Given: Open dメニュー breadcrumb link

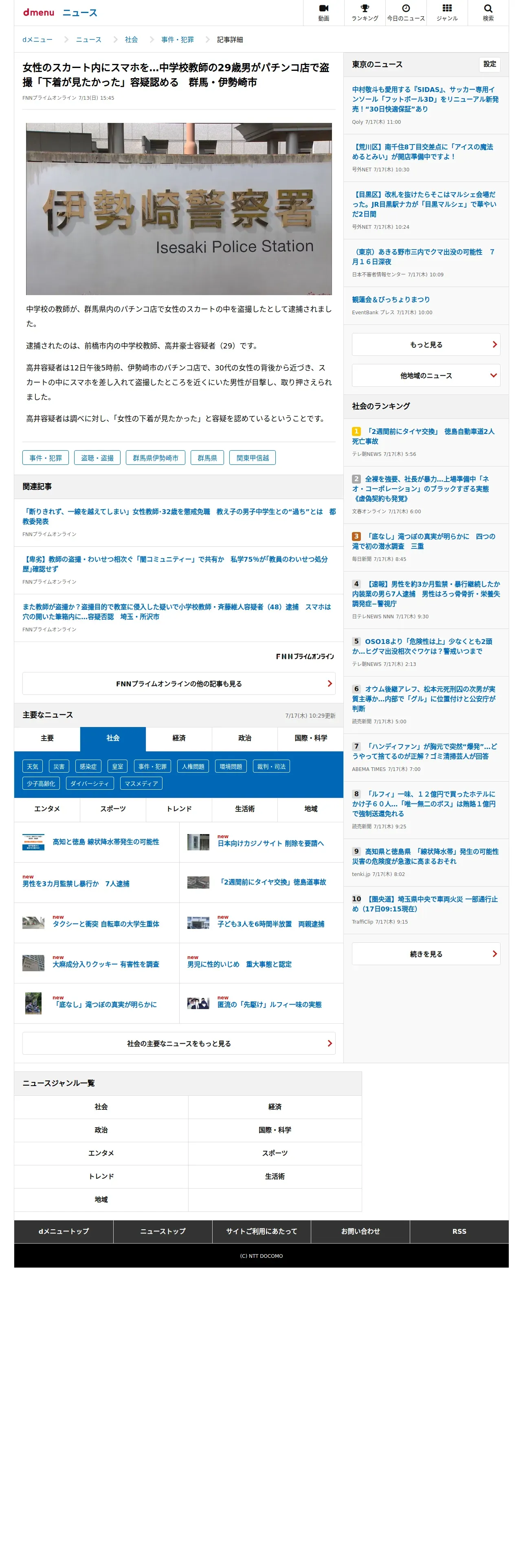Looking at the screenshot, I should [37, 39].
